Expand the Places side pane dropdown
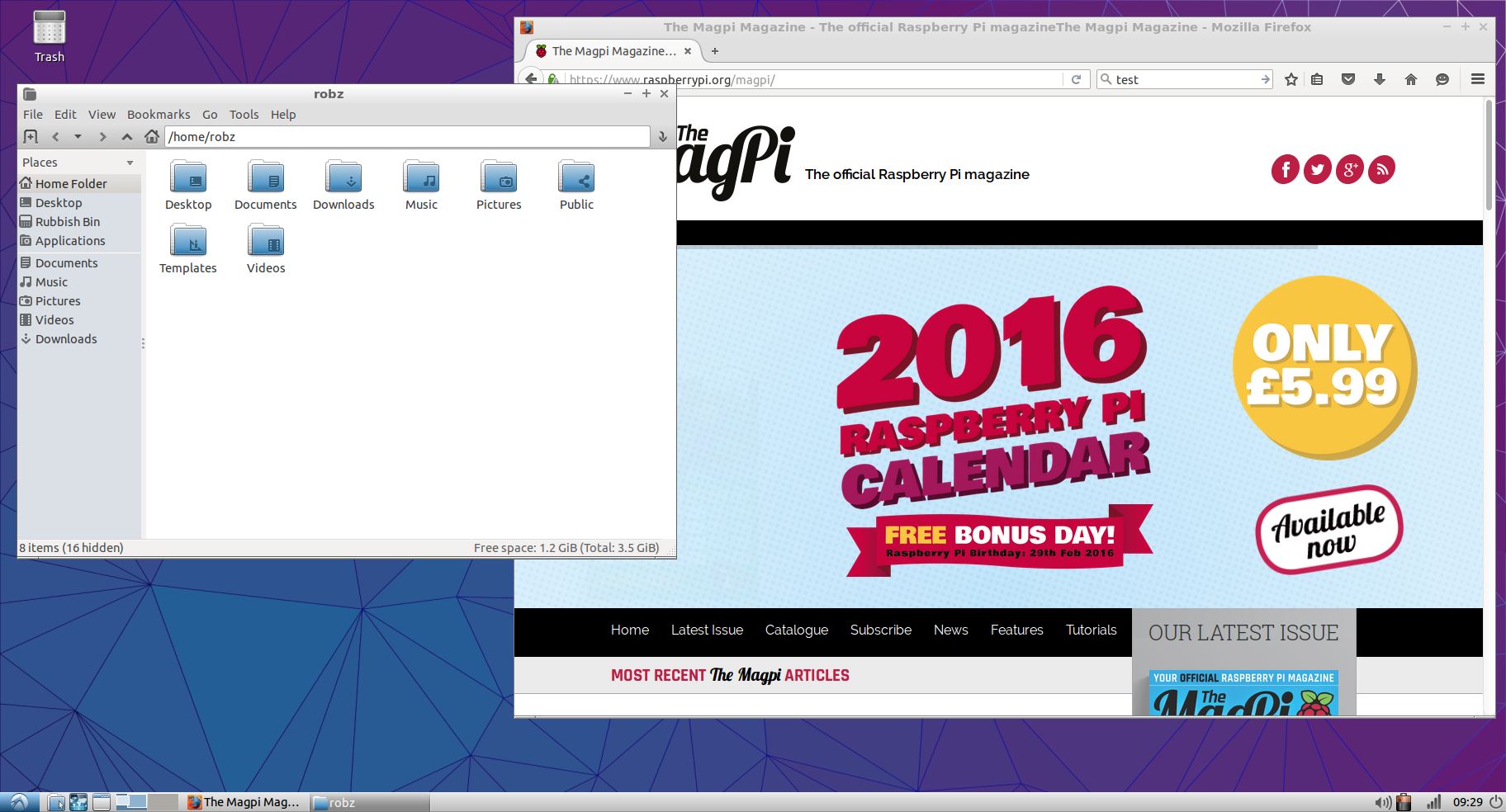 coord(130,163)
